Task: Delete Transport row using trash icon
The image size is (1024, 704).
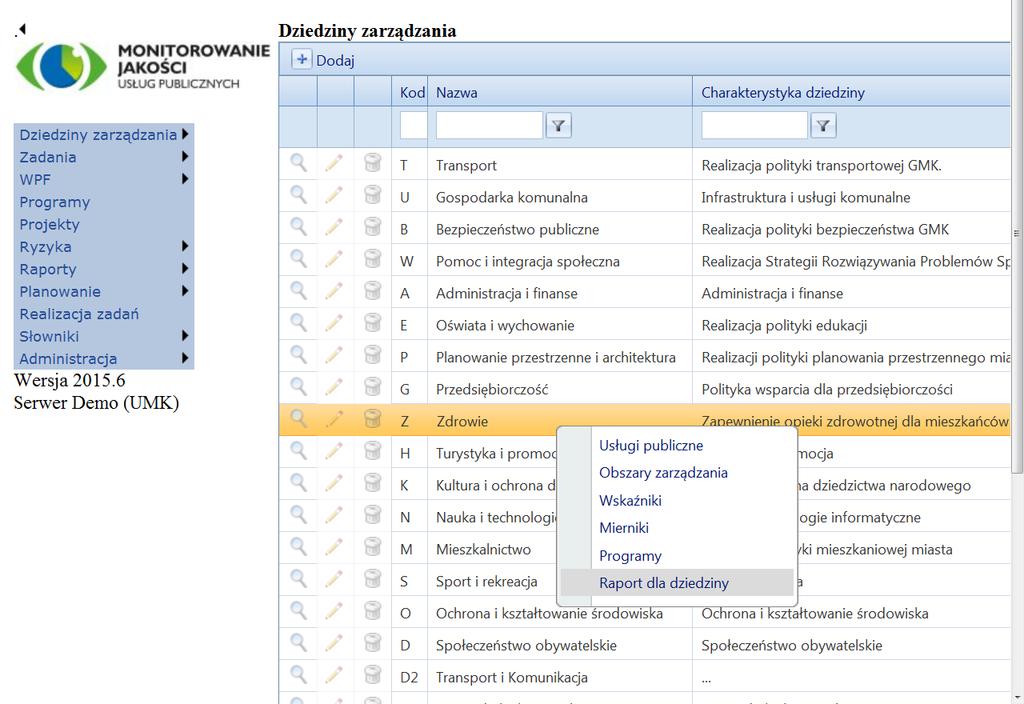Action: [x=372, y=163]
